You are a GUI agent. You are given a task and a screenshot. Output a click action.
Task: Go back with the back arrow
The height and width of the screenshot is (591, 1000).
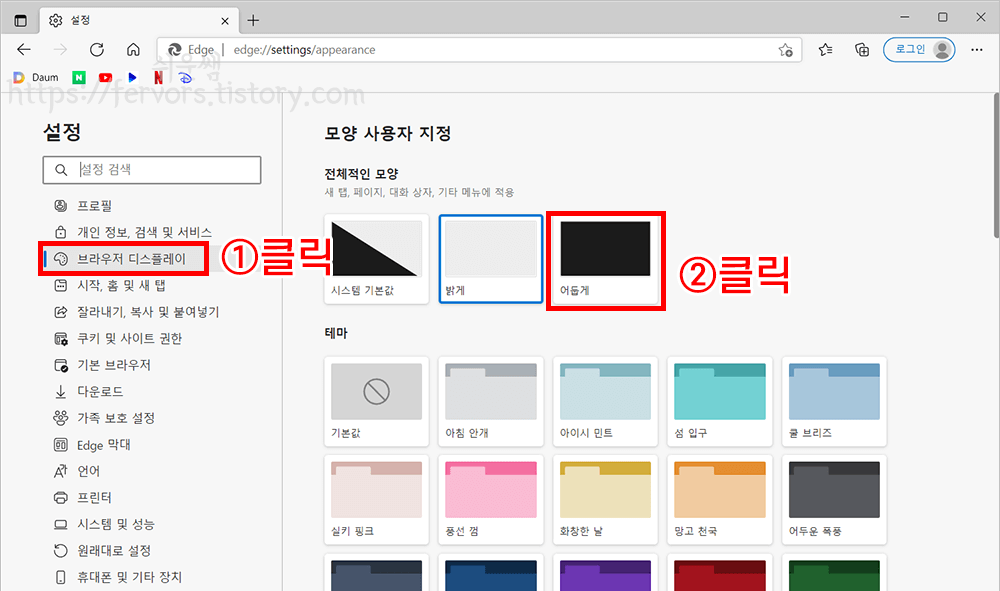[x=24, y=50]
